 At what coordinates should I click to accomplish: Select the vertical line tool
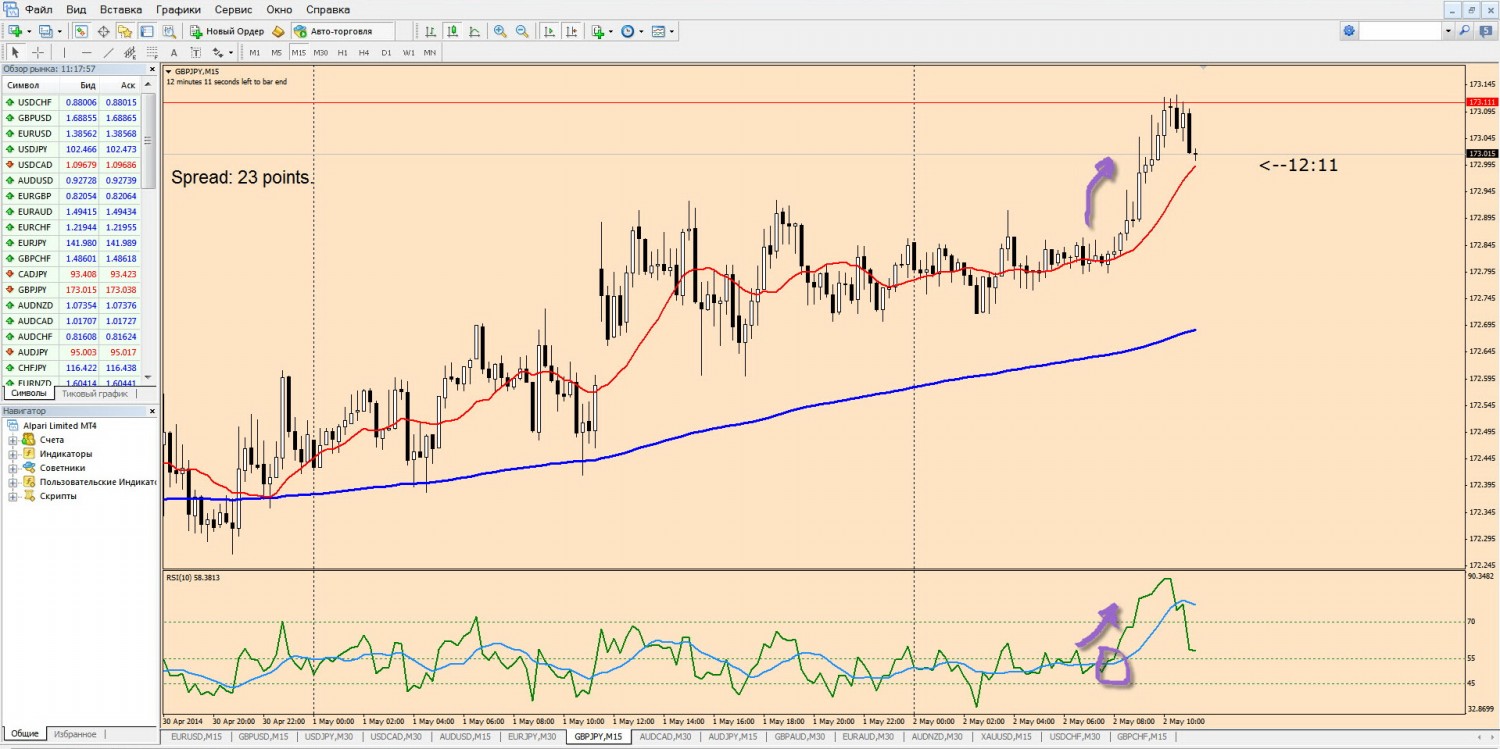[x=64, y=52]
